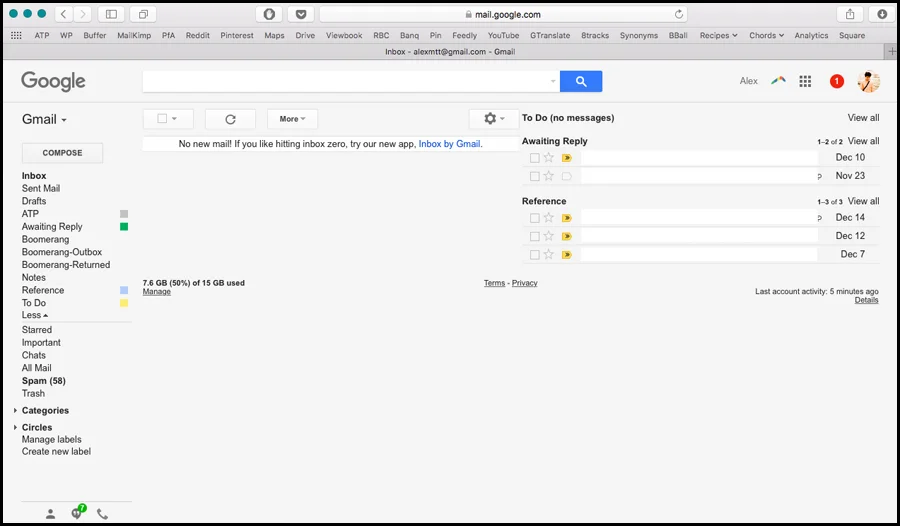900x526 pixels.
Task: Toggle importance marker on Nov 23 message
Action: [567, 176]
